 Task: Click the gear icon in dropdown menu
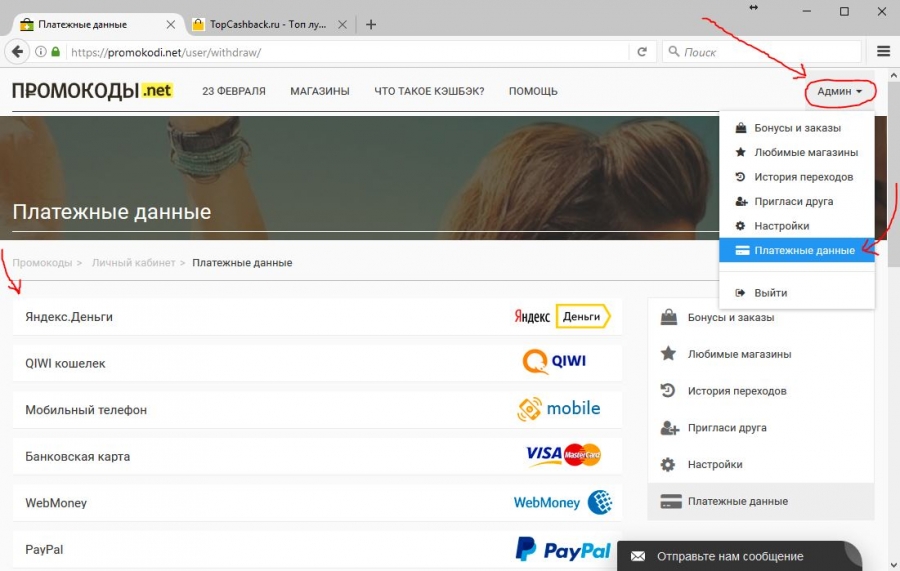click(x=741, y=226)
